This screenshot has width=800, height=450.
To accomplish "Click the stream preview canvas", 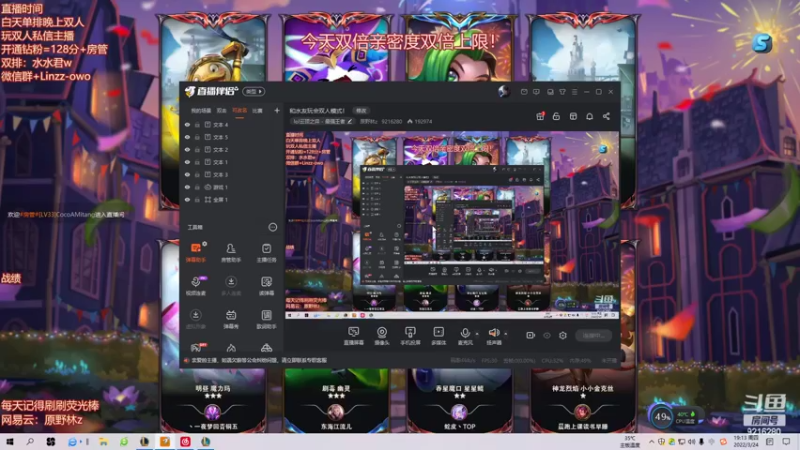I will (452, 225).
